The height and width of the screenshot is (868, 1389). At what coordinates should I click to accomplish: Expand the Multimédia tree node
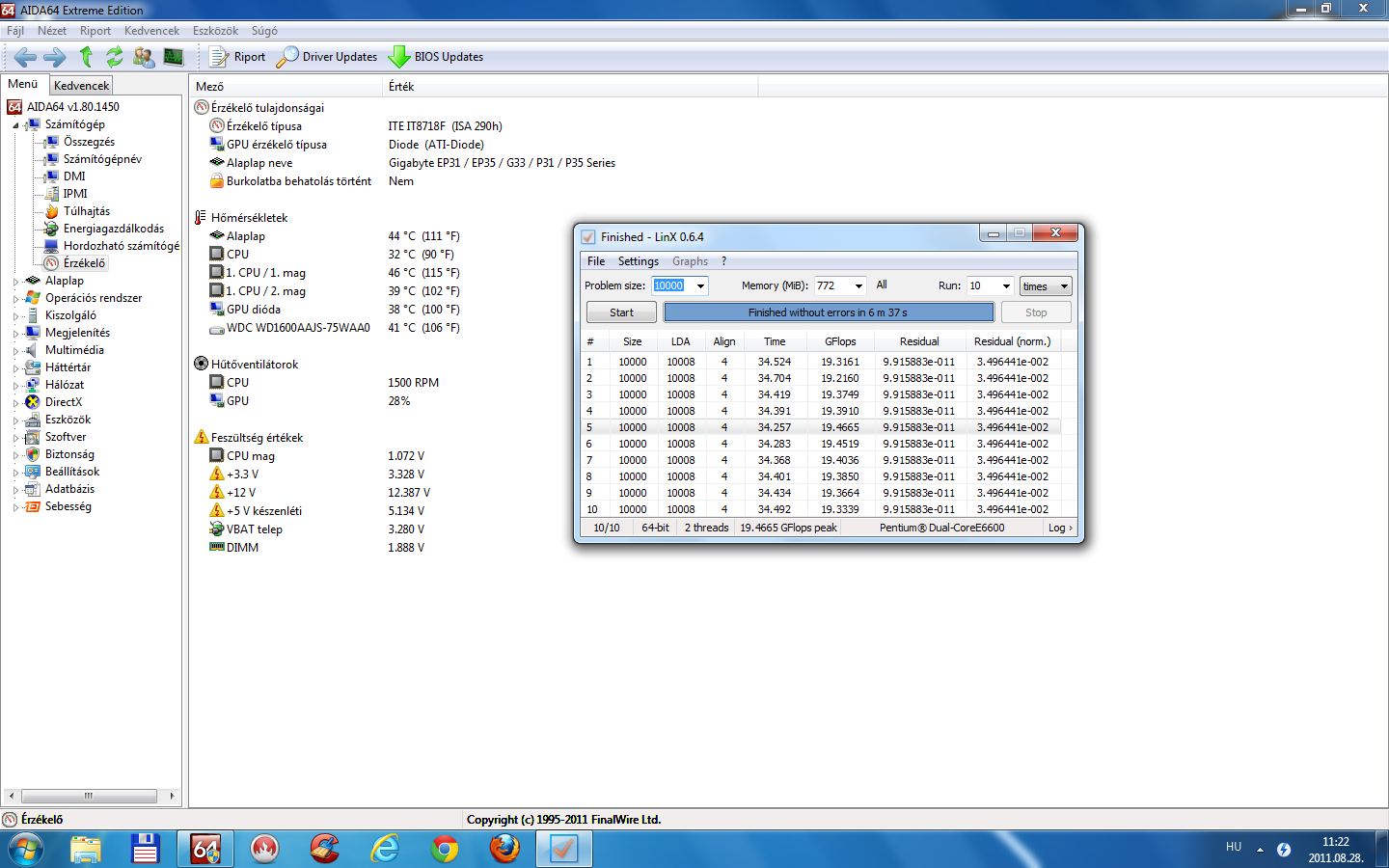15,351
